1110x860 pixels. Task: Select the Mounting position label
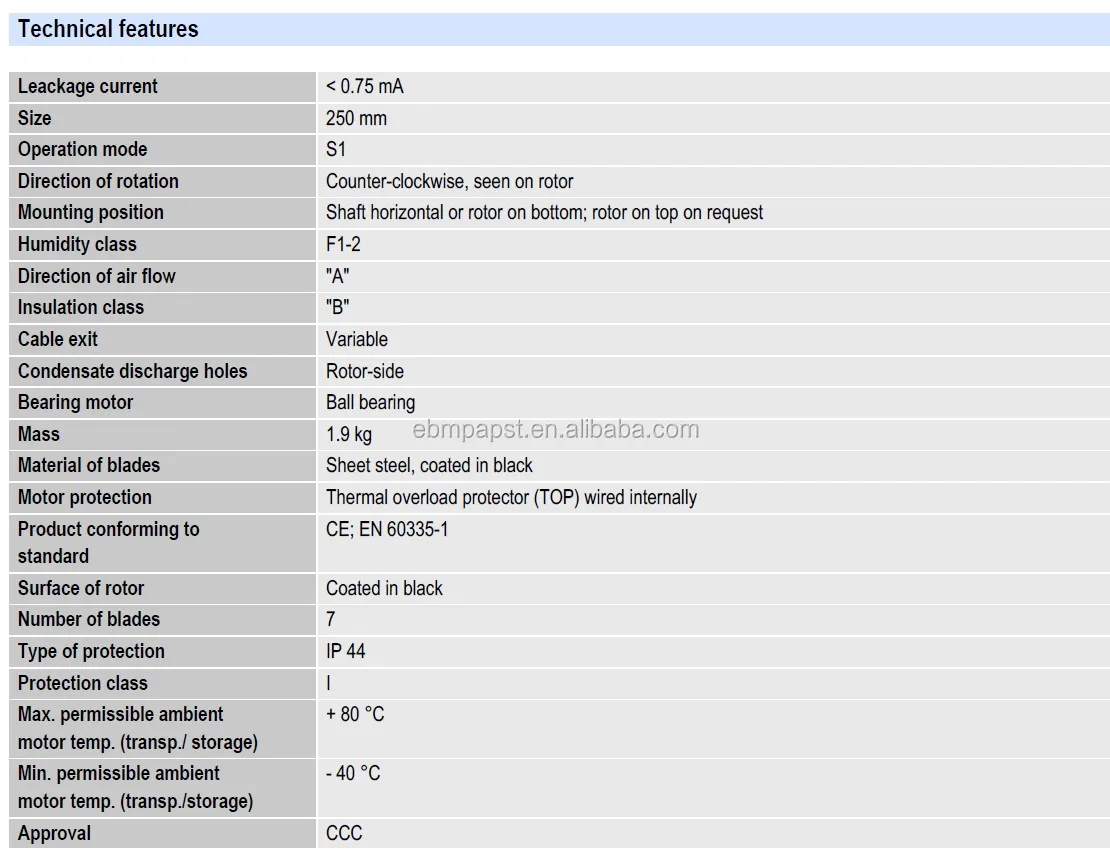pyautogui.click(x=90, y=212)
